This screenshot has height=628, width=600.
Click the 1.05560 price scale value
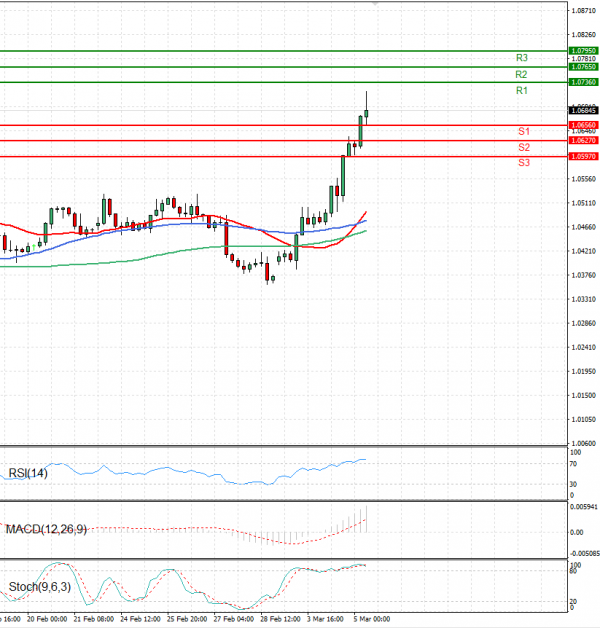tap(584, 179)
